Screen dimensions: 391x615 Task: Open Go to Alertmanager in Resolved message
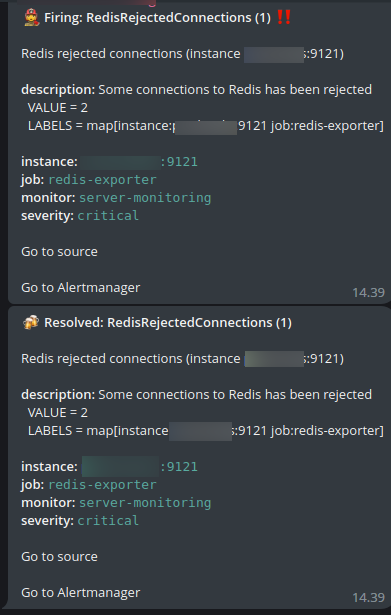tap(80, 592)
